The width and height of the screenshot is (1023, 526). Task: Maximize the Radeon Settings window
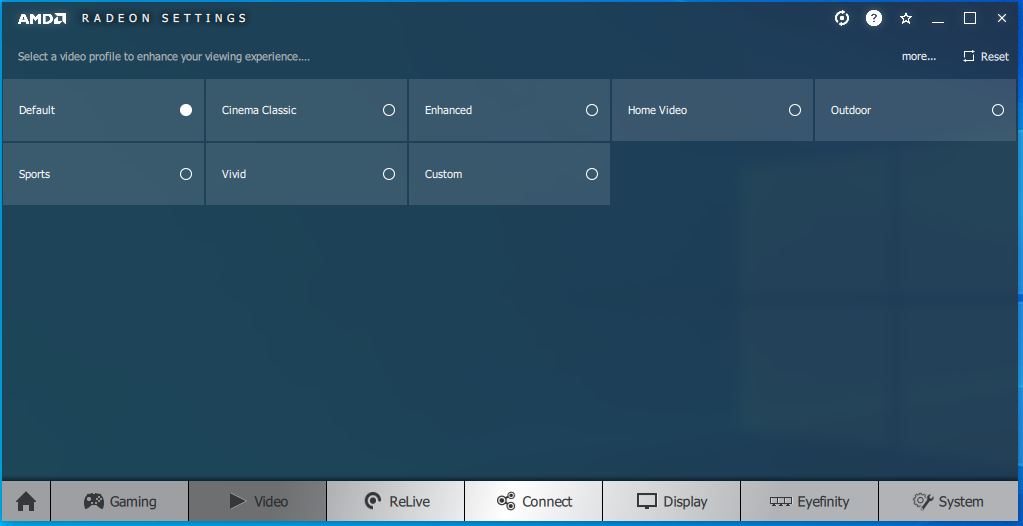point(970,18)
